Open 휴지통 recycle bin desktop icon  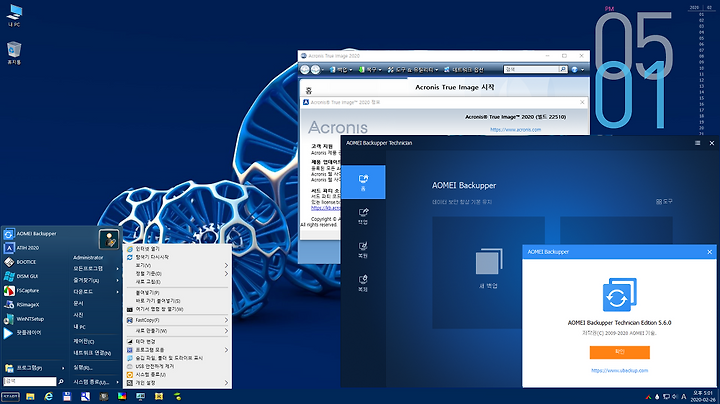(14, 53)
